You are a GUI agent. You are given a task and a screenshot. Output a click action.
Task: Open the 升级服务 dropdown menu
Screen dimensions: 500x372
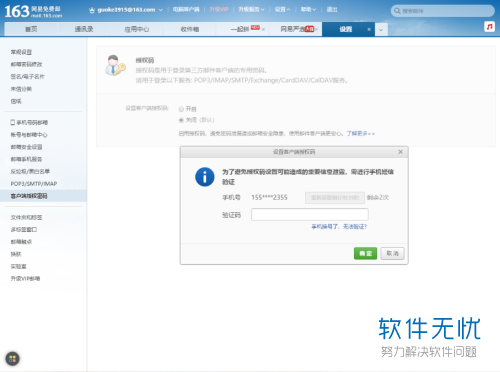click(251, 10)
